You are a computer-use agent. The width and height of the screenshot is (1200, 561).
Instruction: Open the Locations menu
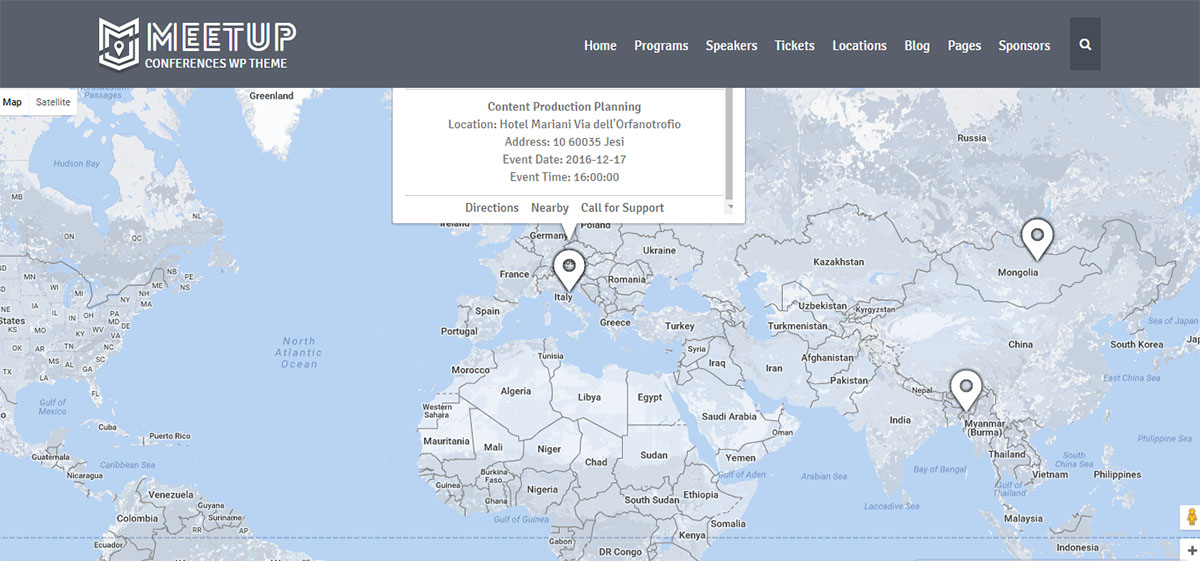pos(859,45)
